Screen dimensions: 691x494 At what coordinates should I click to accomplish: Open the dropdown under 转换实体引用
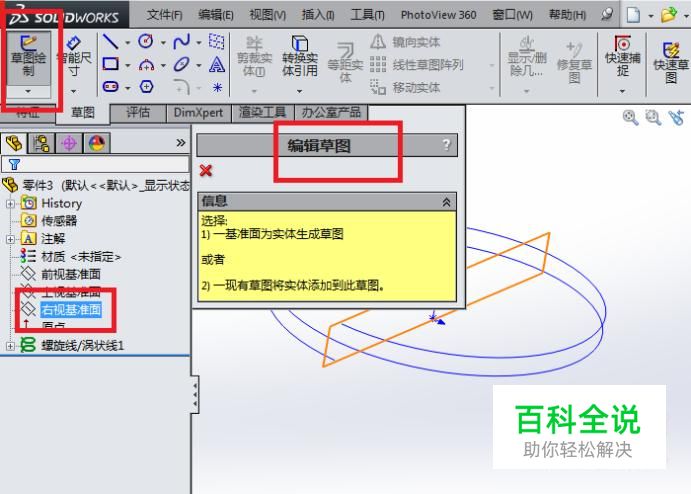click(x=299, y=91)
